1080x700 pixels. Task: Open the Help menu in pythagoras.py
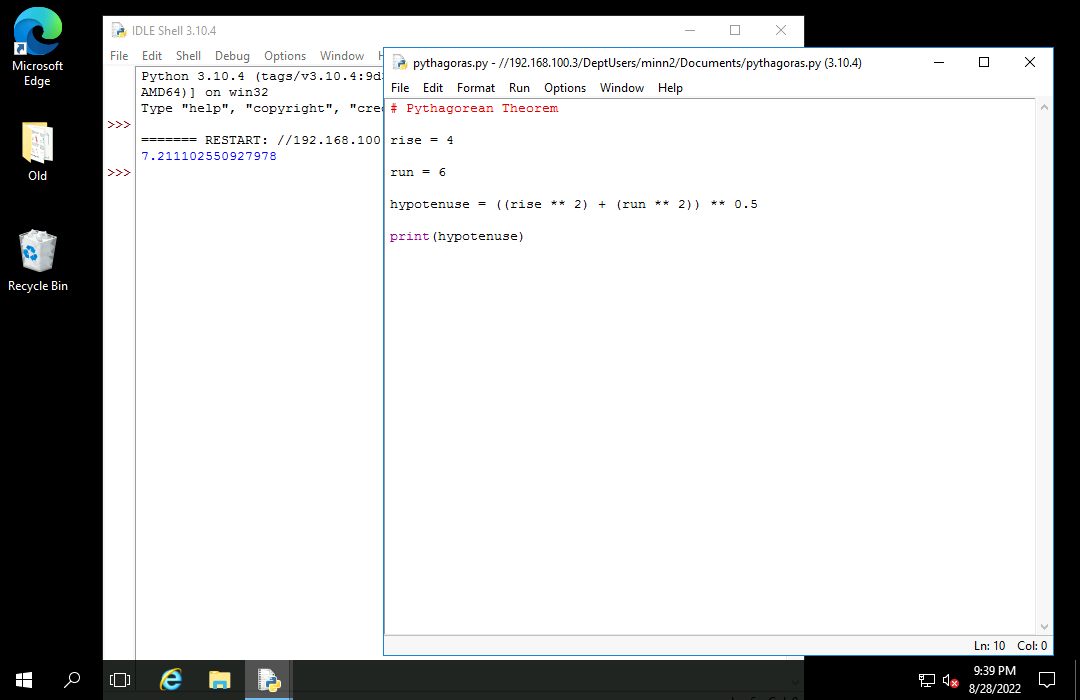coord(670,88)
